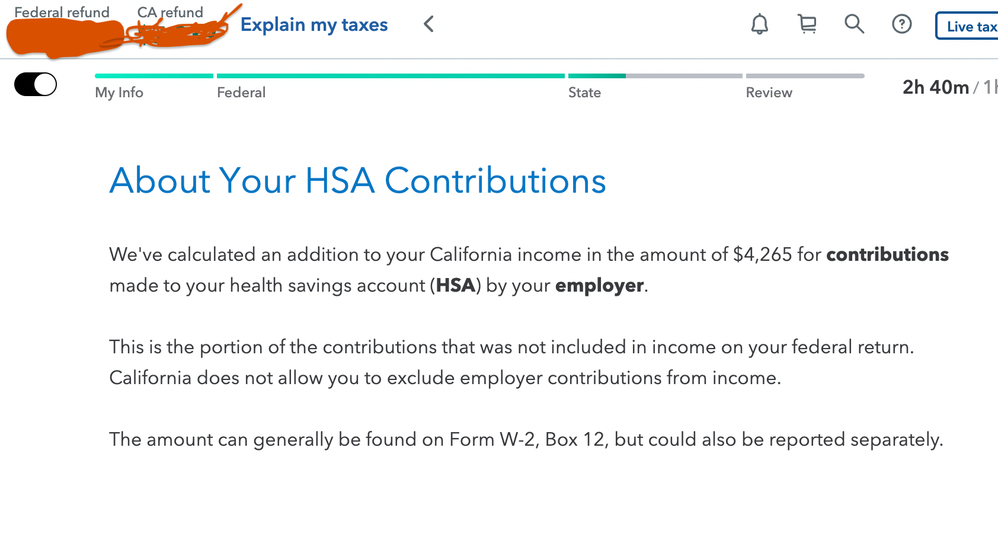Click the Federal progress bar segment
The width and height of the screenshot is (998, 543).
tap(391, 76)
